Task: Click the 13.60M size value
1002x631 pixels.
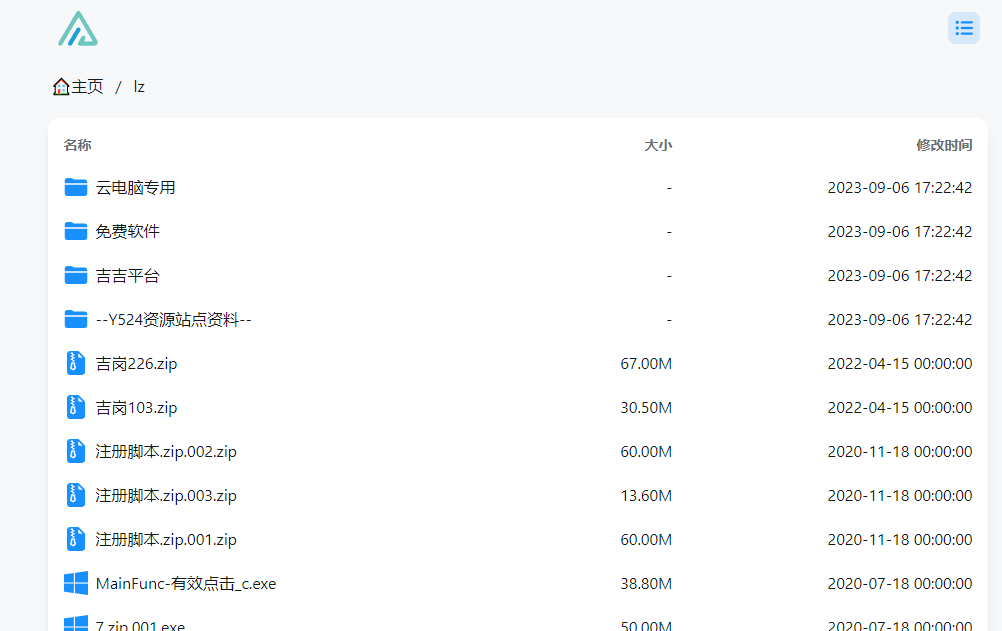Action: click(646, 496)
